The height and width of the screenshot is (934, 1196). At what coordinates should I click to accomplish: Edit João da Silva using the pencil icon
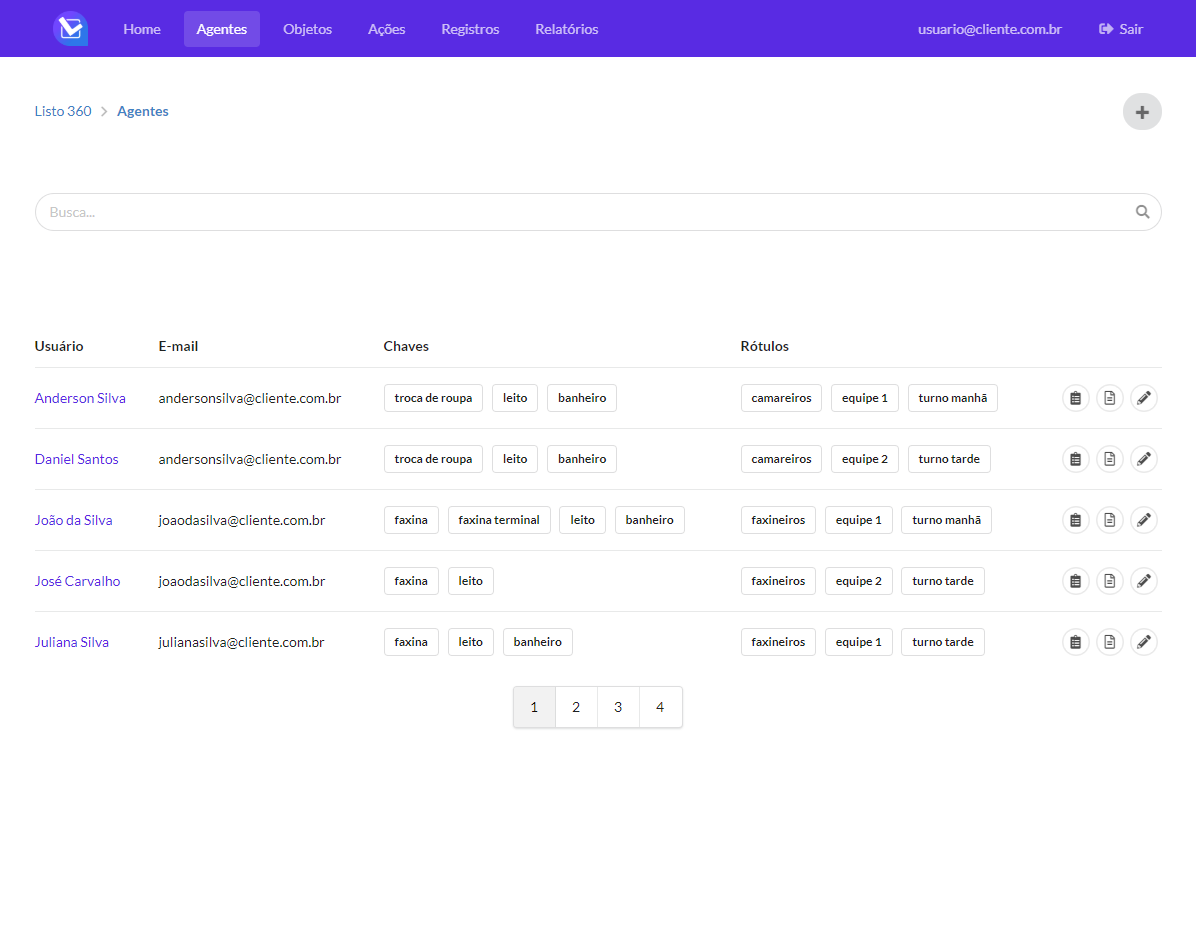[1143, 519]
